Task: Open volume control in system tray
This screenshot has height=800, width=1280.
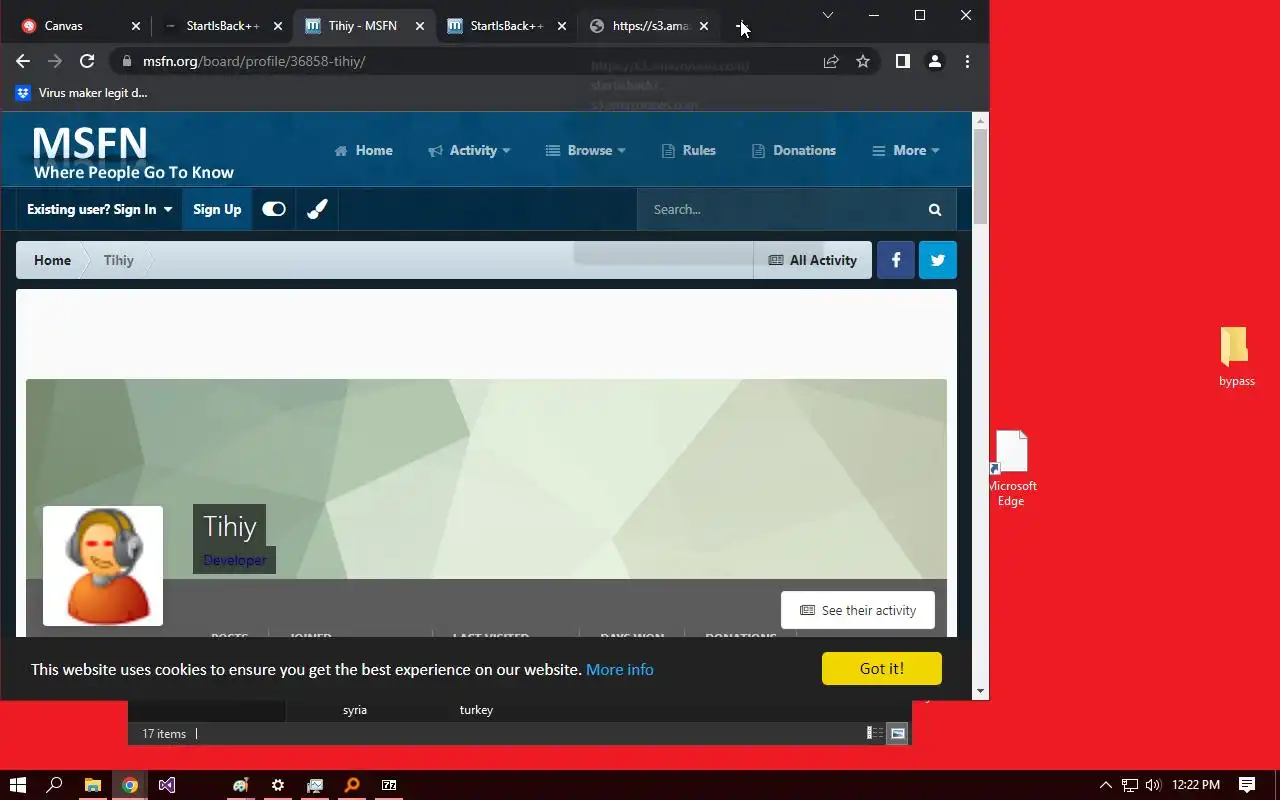Action: coord(1153,785)
